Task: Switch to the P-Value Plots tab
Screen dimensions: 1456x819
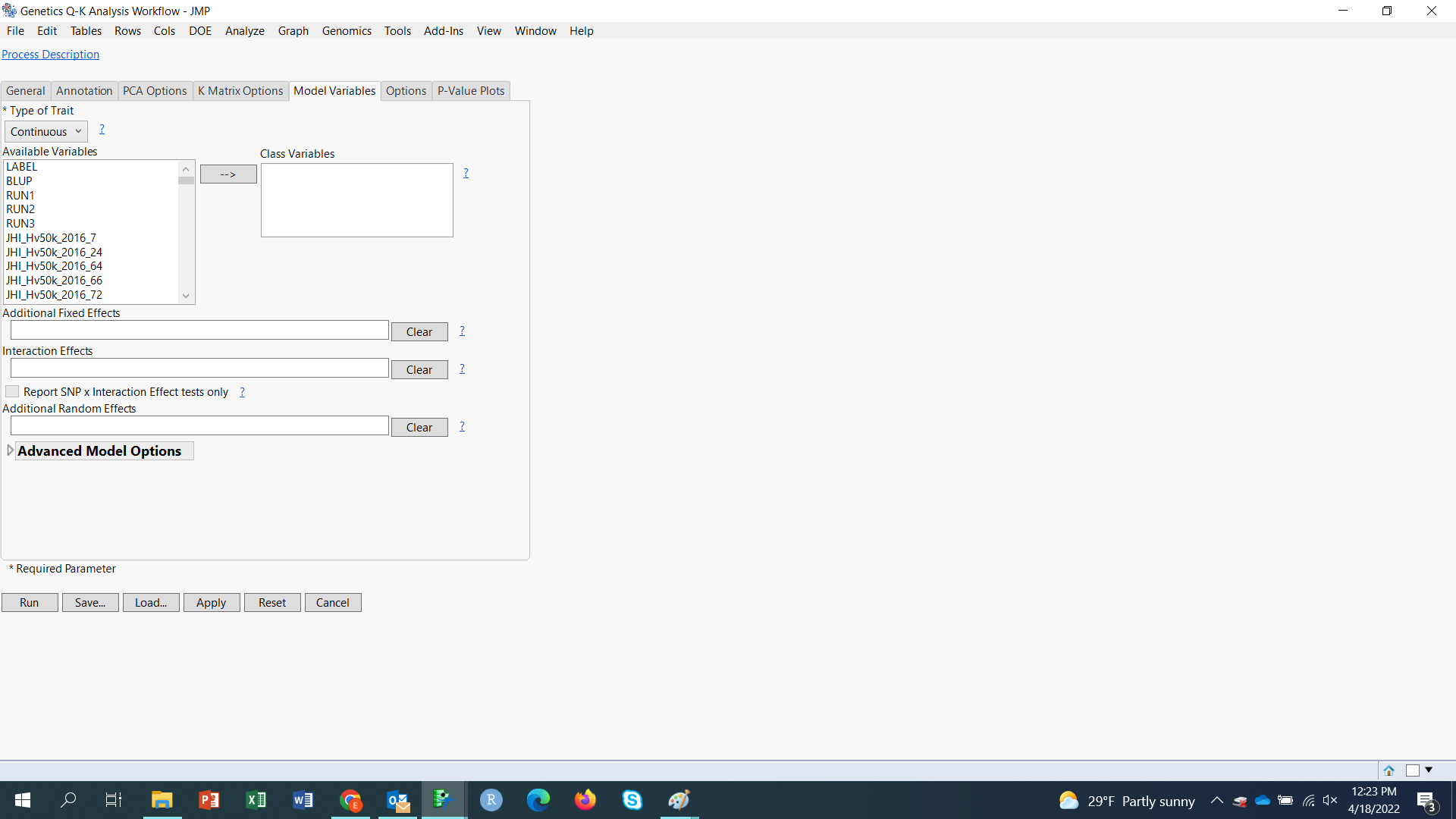Action: [x=471, y=91]
